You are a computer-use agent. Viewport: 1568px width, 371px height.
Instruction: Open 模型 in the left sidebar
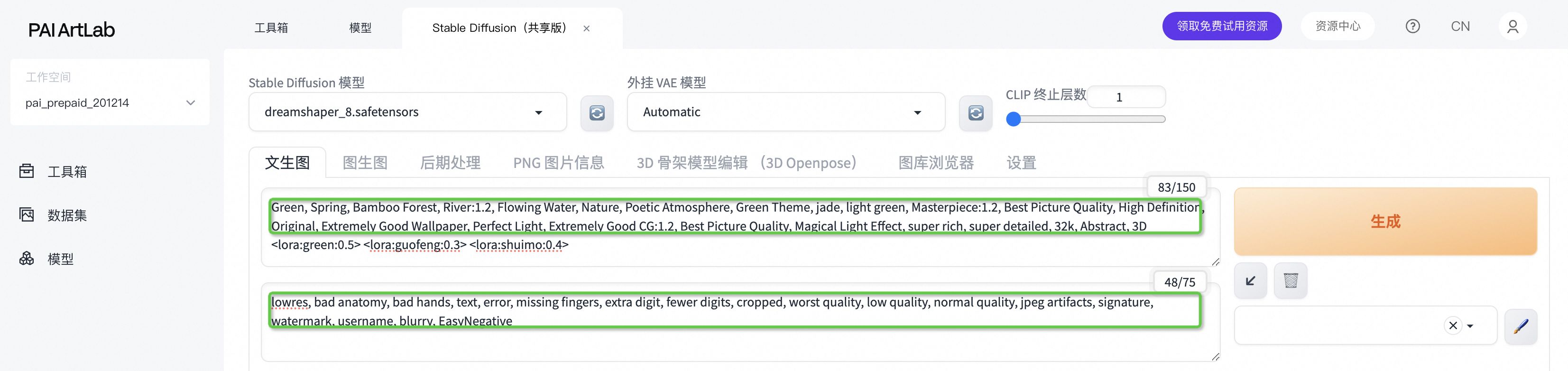60,259
